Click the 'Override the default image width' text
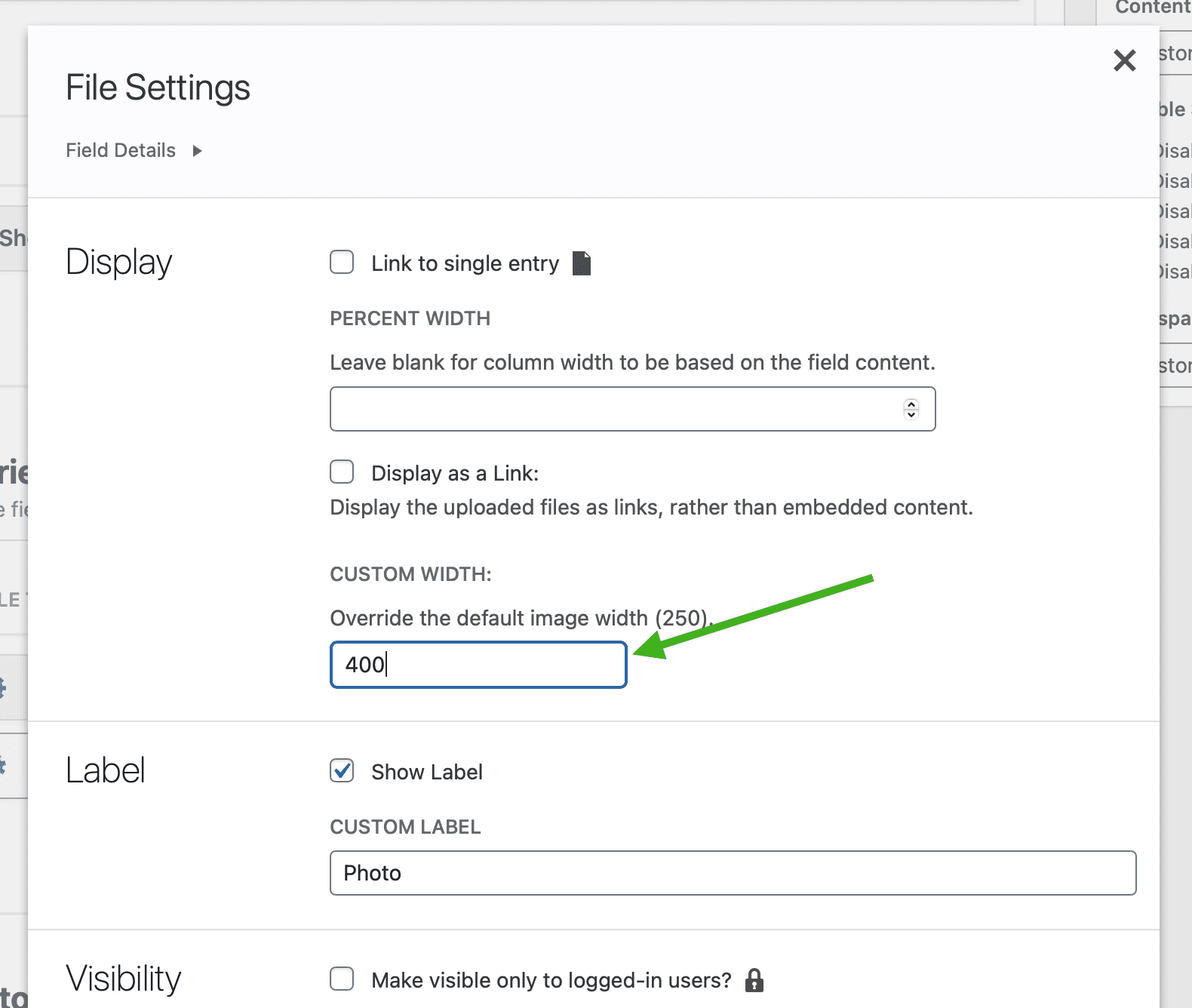 point(521,618)
